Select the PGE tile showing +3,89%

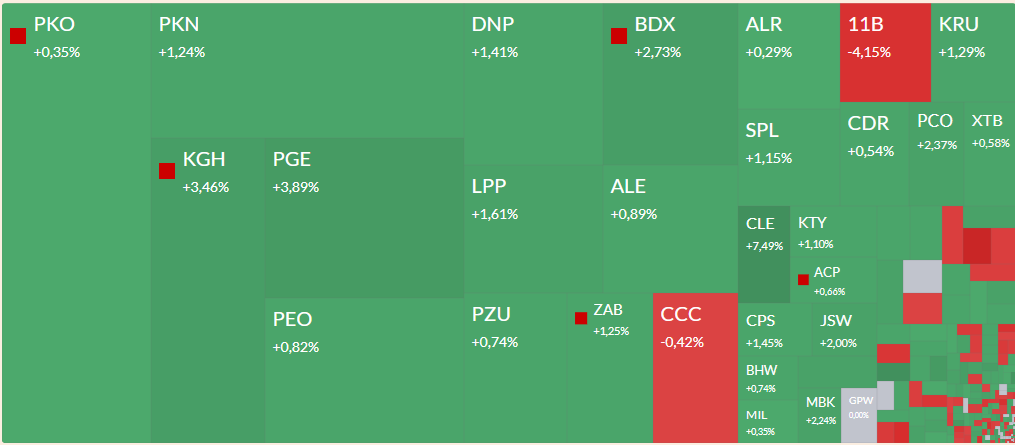pos(364,218)
